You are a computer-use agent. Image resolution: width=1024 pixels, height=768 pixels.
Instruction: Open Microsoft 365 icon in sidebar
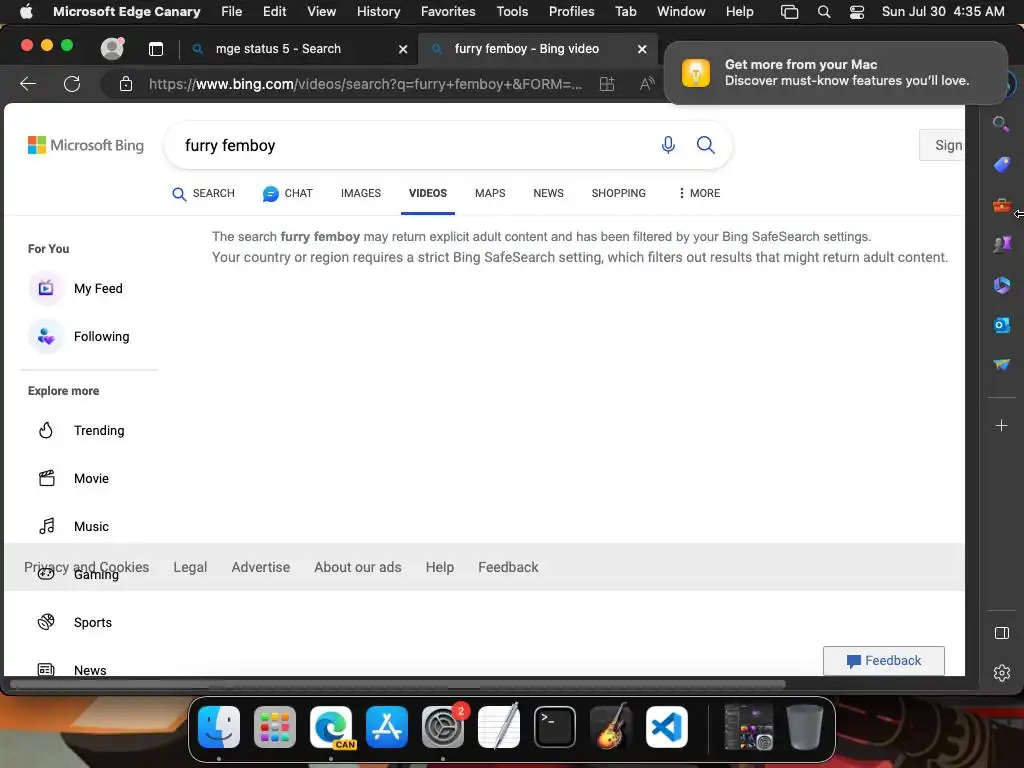pos(1001,285)
